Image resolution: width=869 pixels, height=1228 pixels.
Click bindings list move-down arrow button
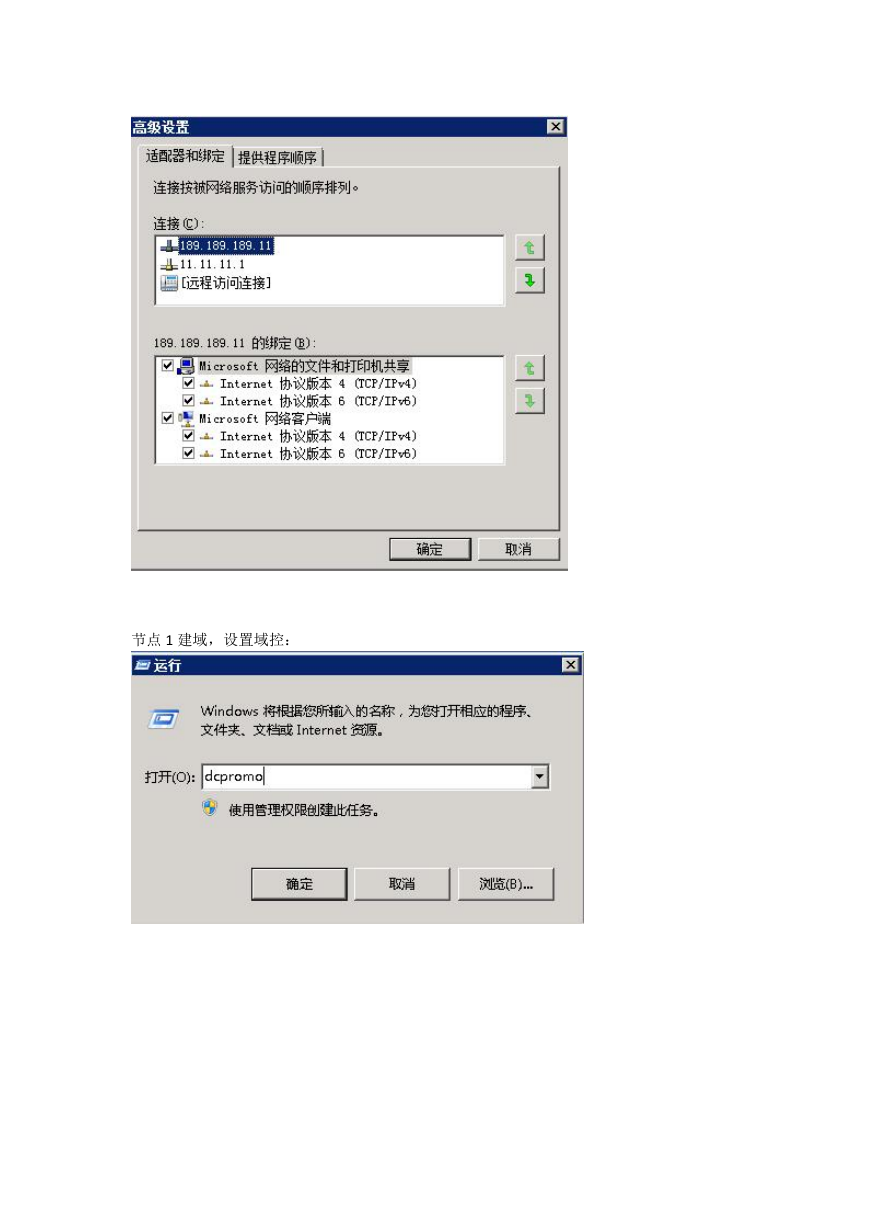coord(529,401)
